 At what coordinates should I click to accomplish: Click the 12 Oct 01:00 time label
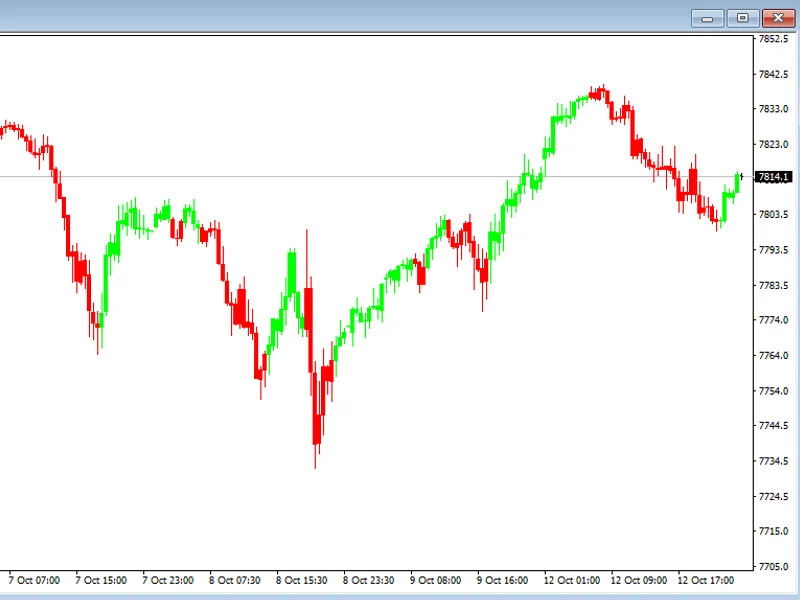click(572, 581)
